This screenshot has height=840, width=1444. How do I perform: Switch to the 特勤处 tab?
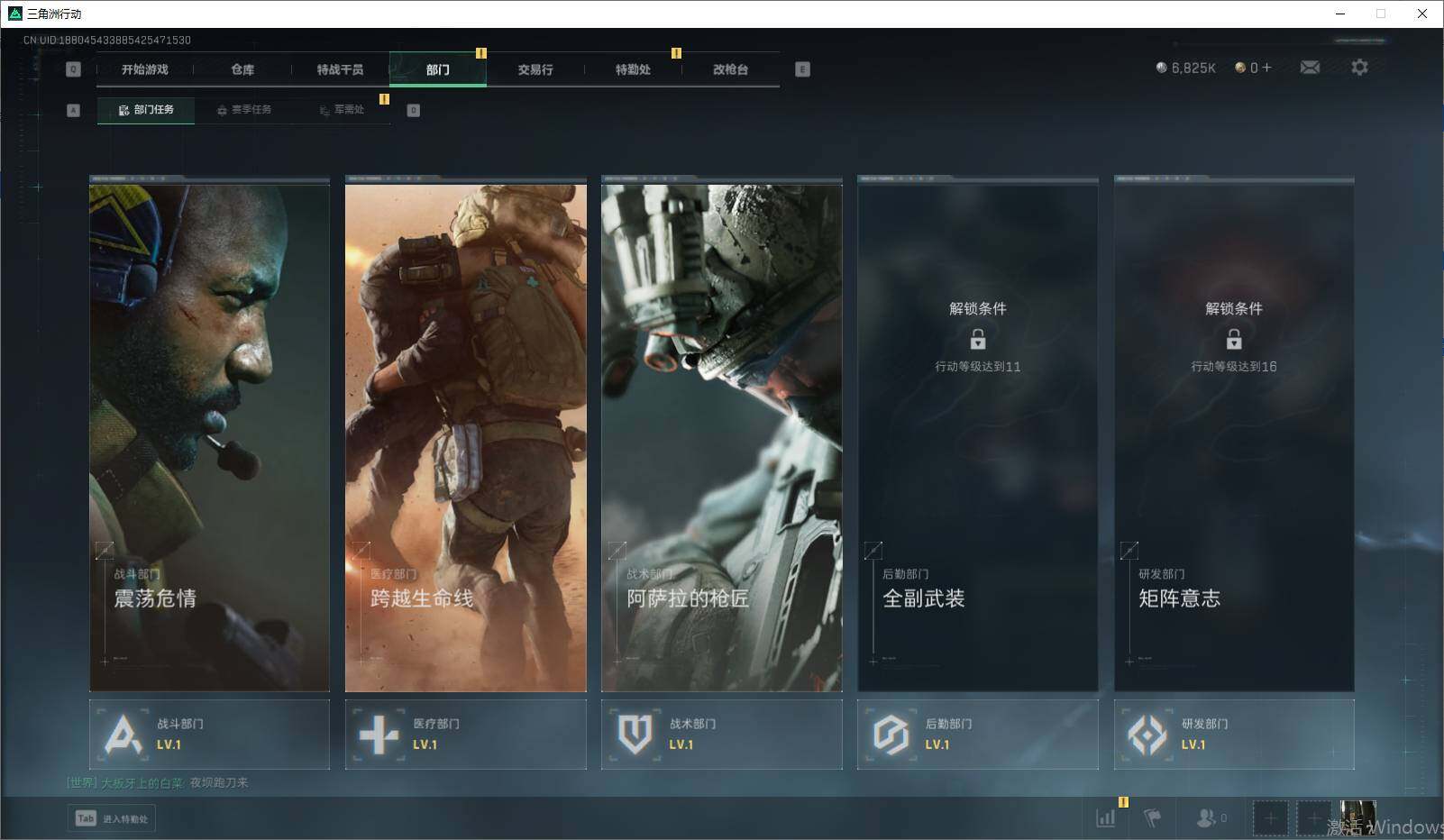pos(633,69)
